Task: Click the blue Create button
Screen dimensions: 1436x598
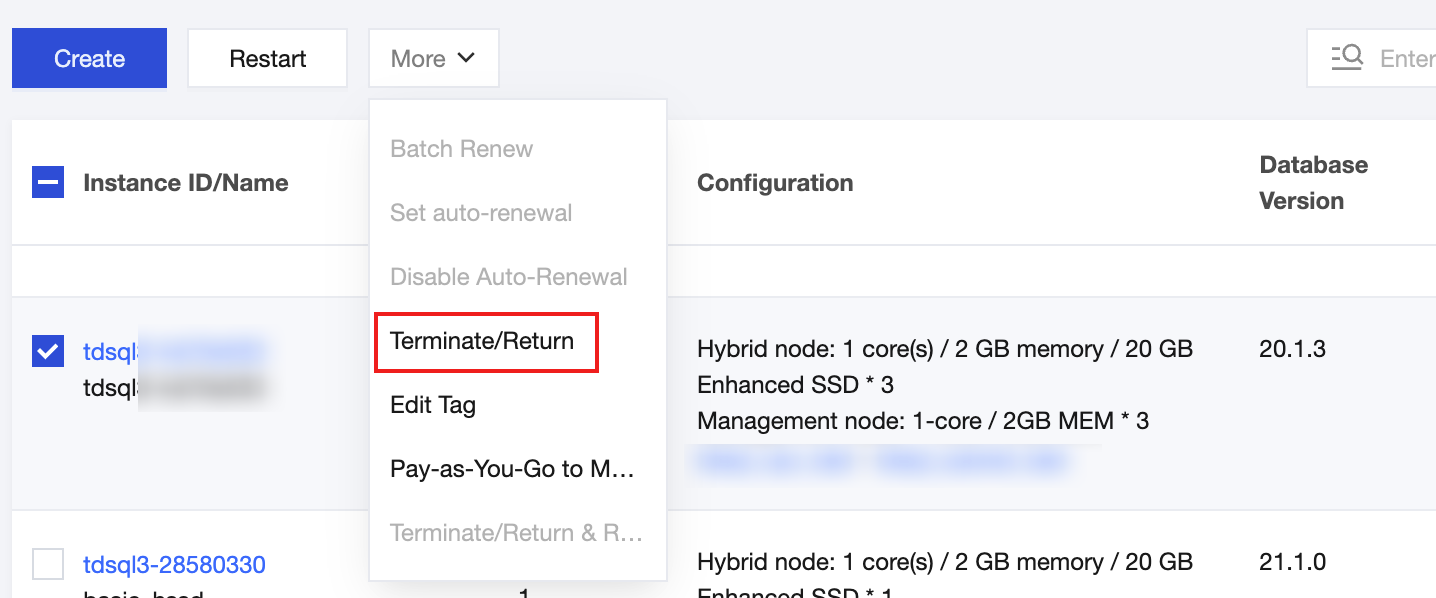Action: (x=89, y=59)
